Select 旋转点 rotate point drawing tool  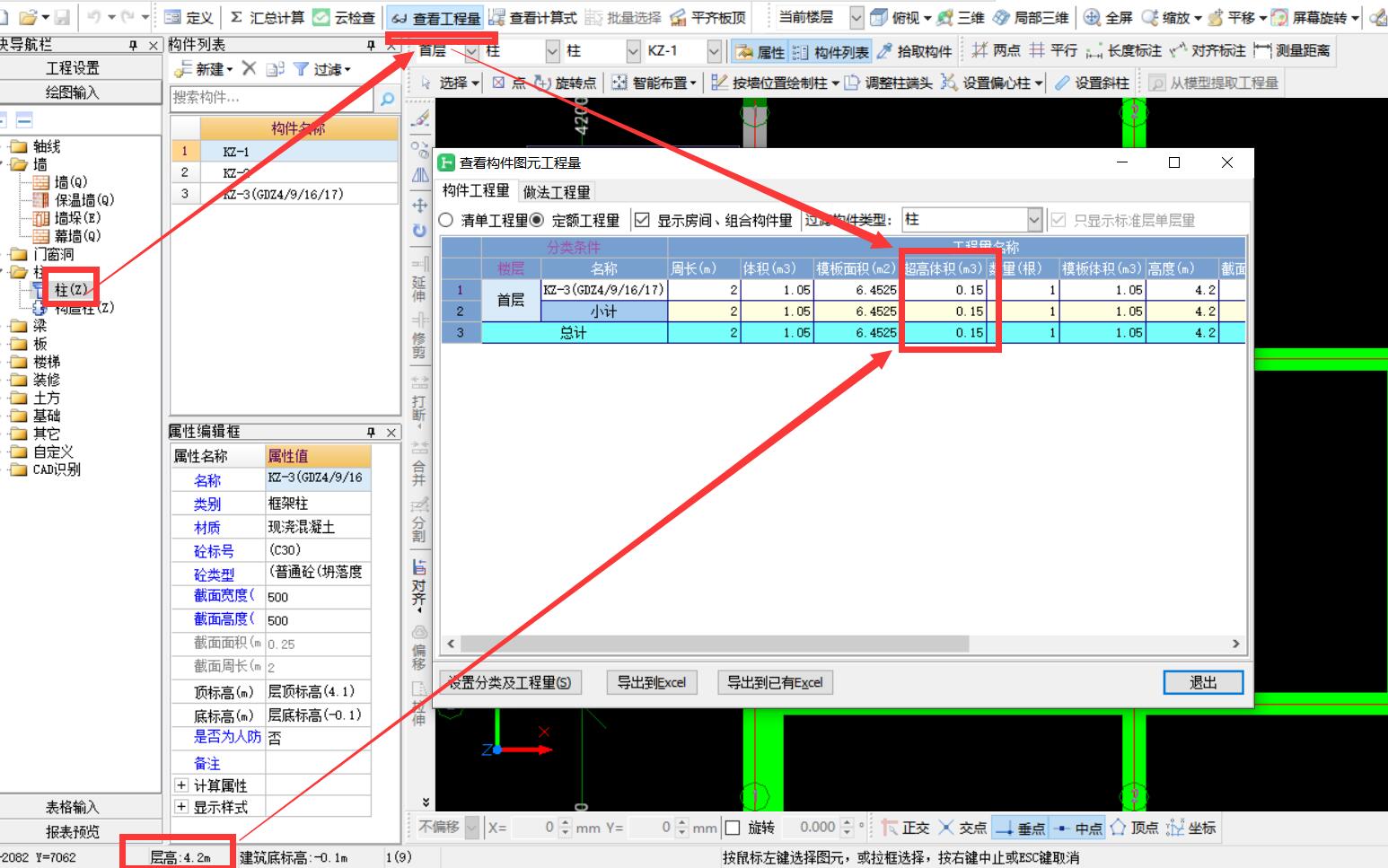pos(566,83)
